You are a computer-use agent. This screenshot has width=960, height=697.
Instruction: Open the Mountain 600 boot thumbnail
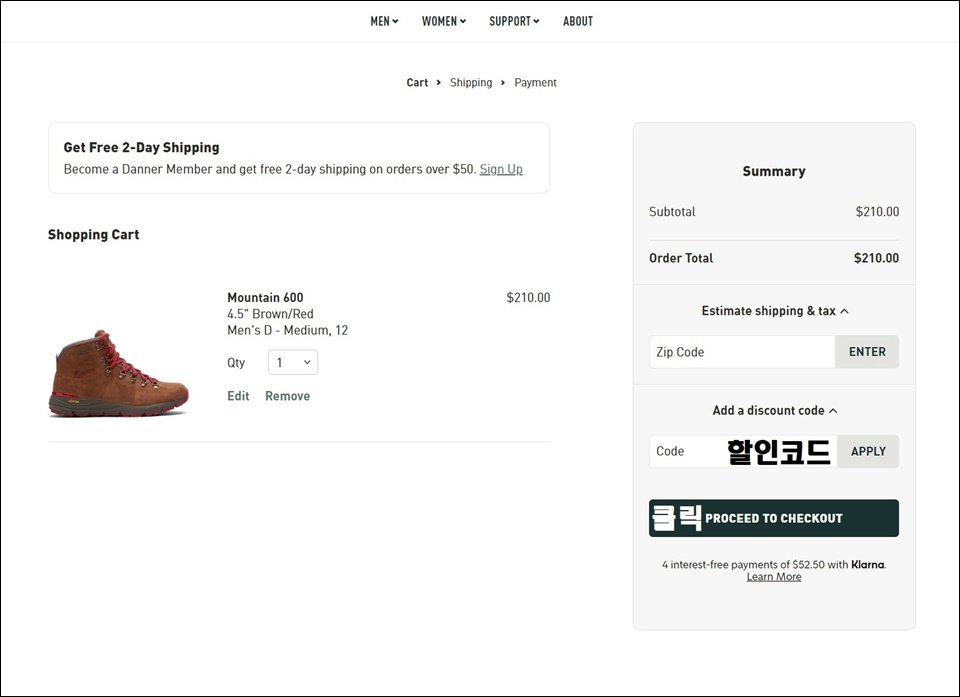click(x=119, y=373)
